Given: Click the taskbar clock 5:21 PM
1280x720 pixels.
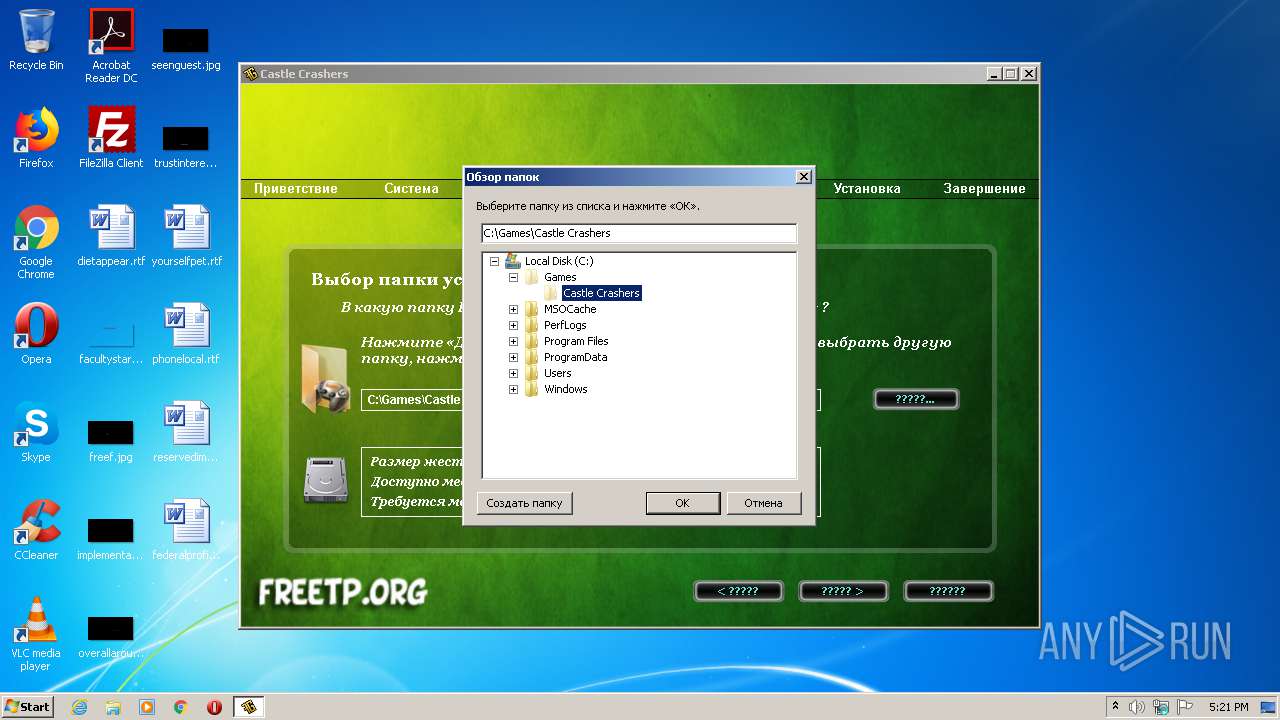Looking at the screenshot, I should [x=1228, y=707].
